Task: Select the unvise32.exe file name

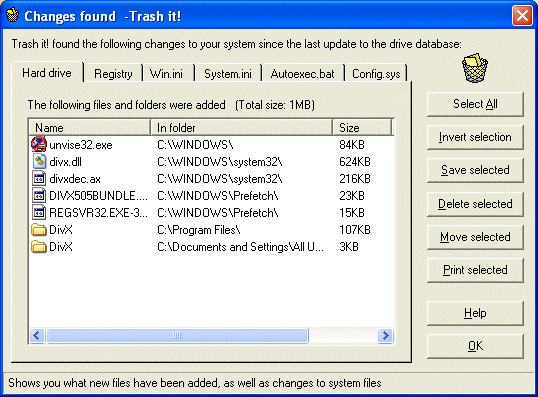Action: pos(81,145)
